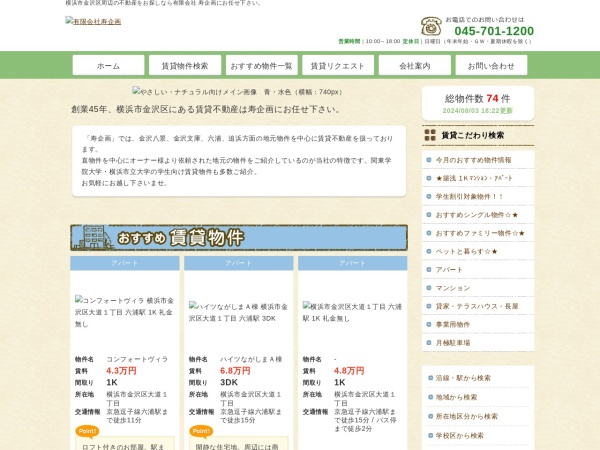Click アパート header of ハイツながしまＡ棟 card
600x450 pixels.
coord(238,263)
